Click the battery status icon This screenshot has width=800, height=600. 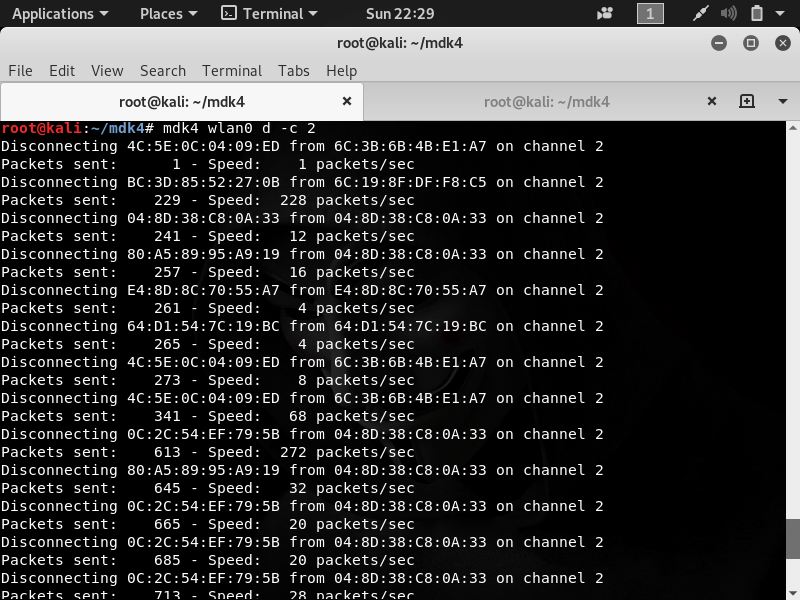(757, 14)
